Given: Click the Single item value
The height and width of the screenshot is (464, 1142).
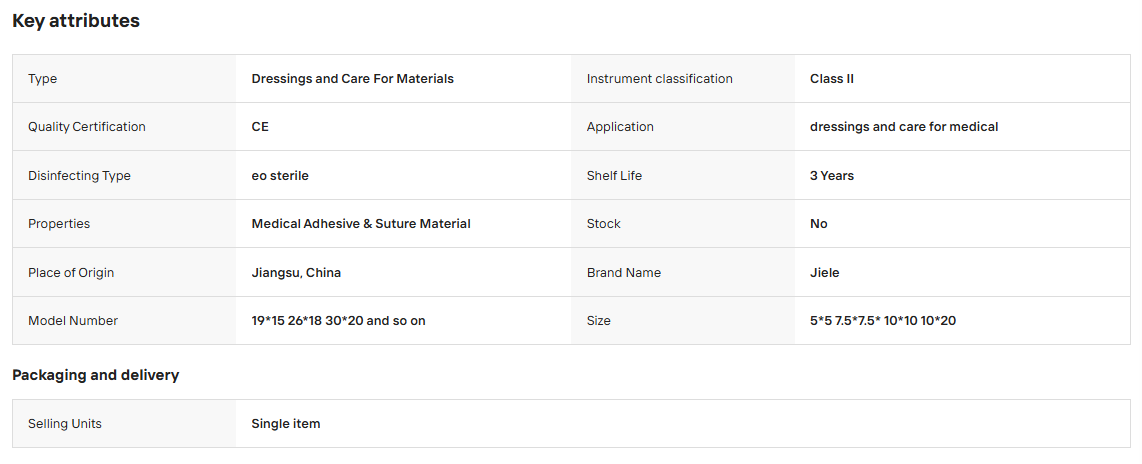Looking at the screenshot, I should point(286,424).
